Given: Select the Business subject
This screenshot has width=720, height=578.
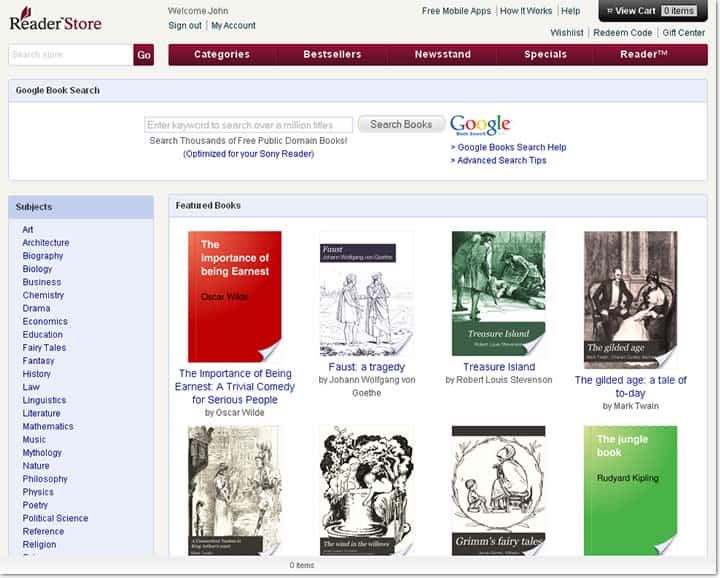Looking at the screenshot, I should coord(41,282).
